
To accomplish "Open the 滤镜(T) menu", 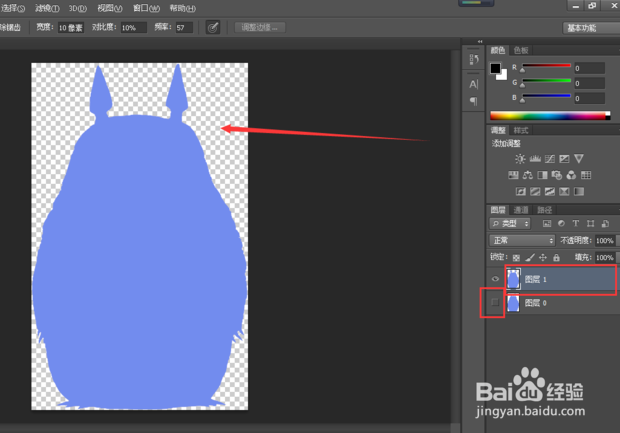I will click(x=47, y=8).
